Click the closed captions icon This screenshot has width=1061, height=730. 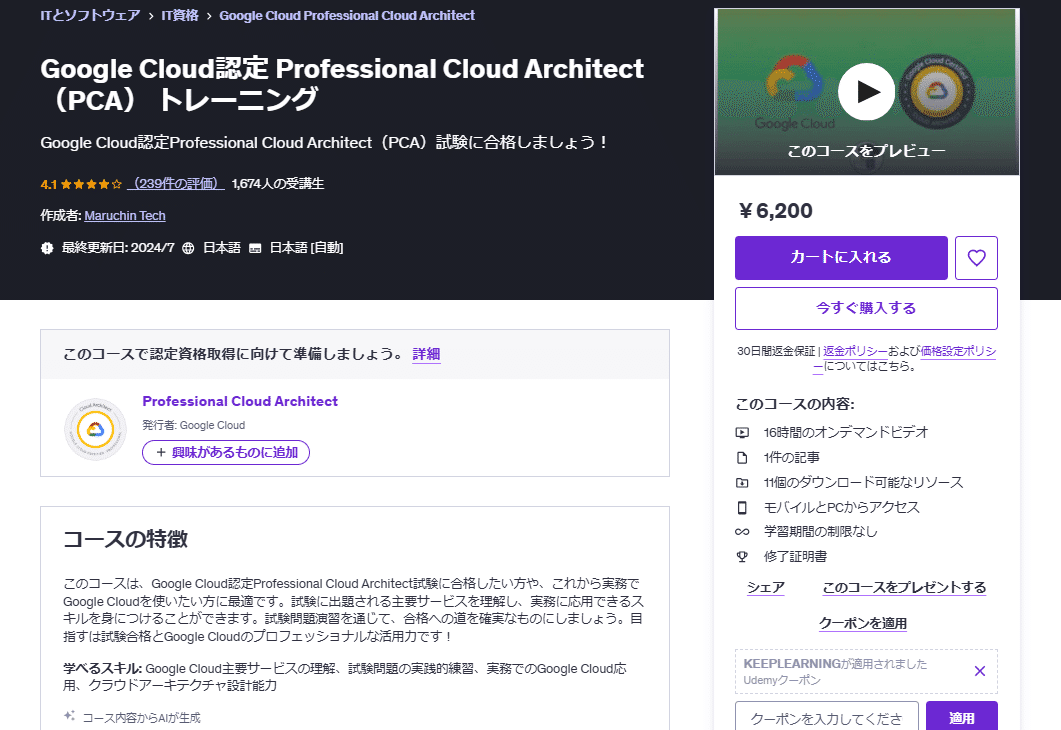point(255,248)
